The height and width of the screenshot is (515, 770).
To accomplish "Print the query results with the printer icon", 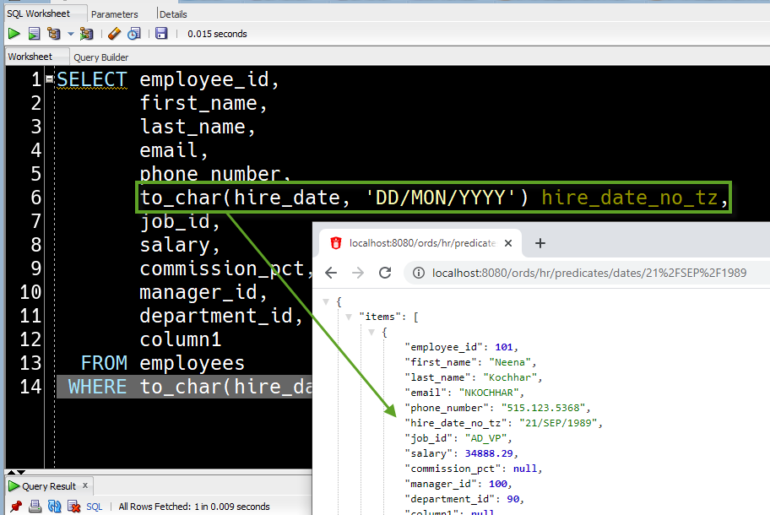I will point(34,507).
